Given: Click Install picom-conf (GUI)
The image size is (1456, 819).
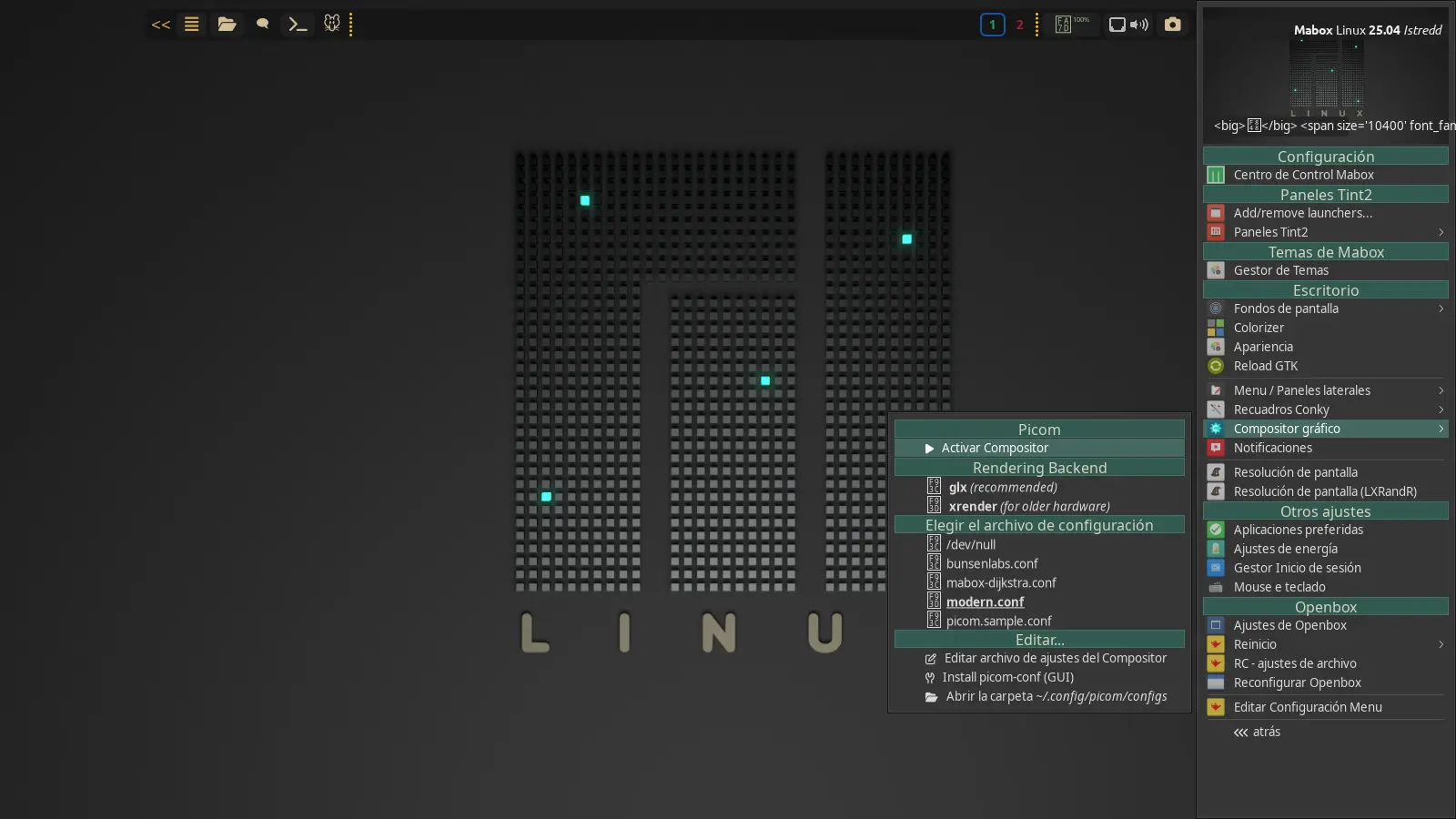Looking at the screenshot, I should 1007,677.
